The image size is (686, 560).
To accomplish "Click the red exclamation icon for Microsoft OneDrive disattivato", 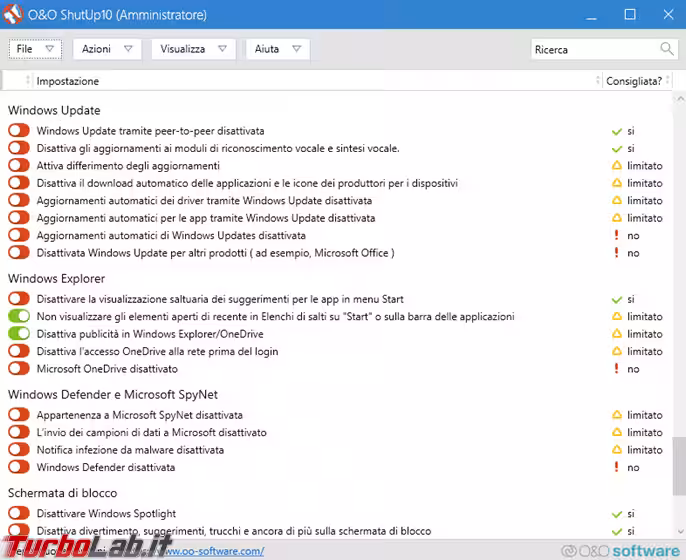I will coord(616,369).
